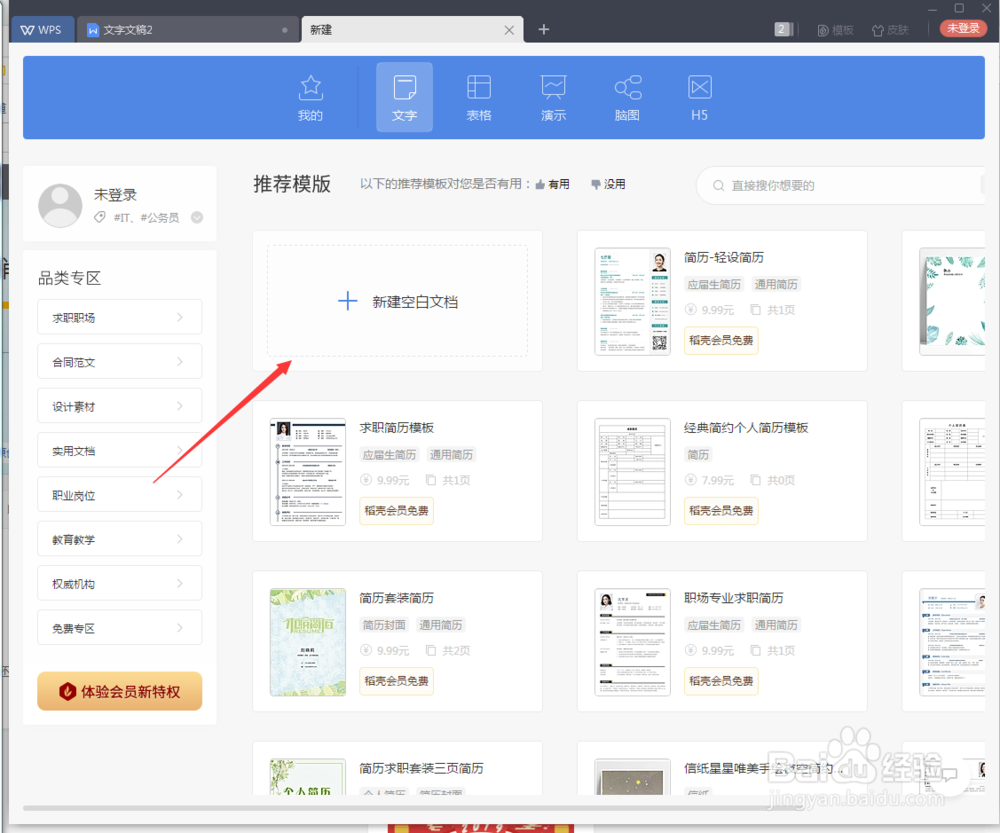Open the 简历-轻设简历 template thumbnail
Viewport: 1000px width, 833px height.
[x=633, y=301]
